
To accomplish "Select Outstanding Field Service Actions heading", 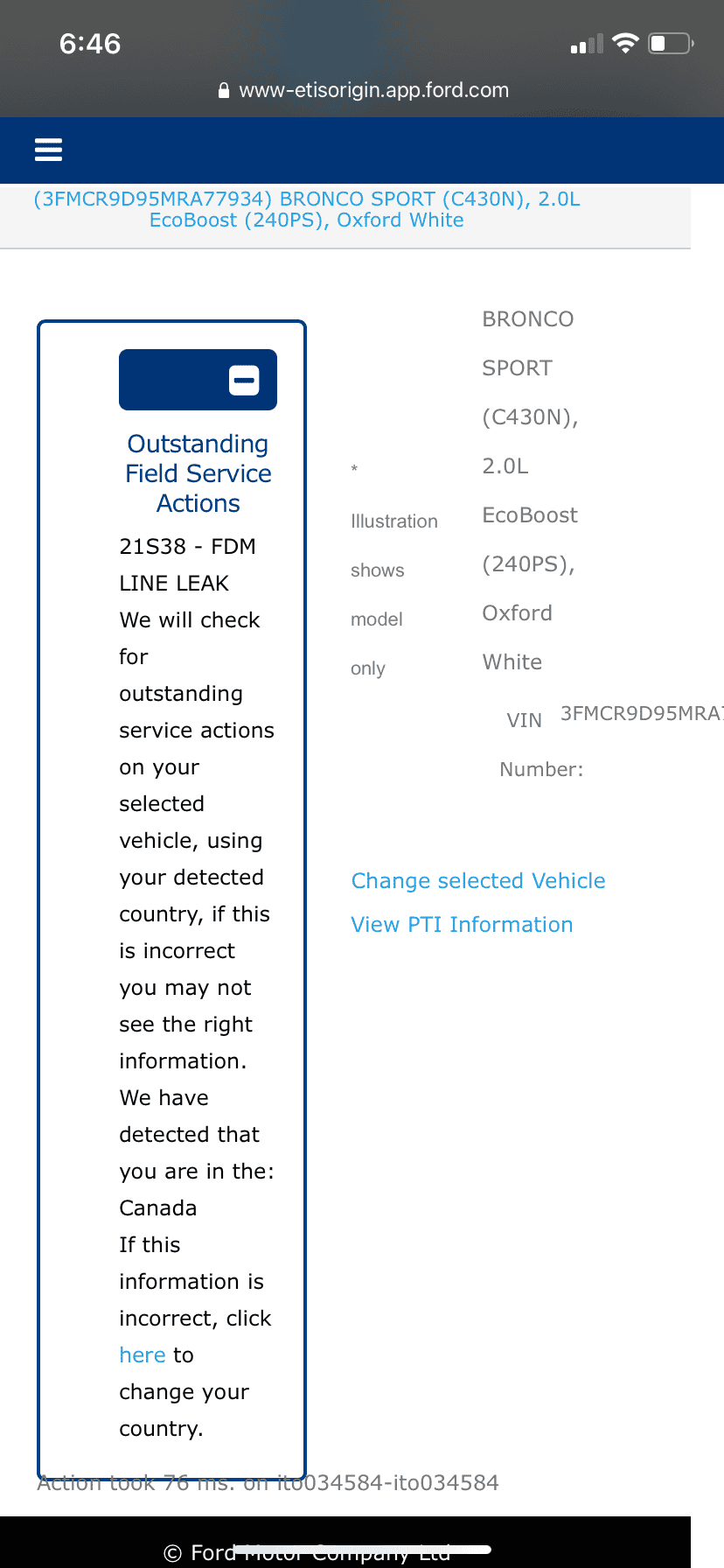I will pos(198,473).
